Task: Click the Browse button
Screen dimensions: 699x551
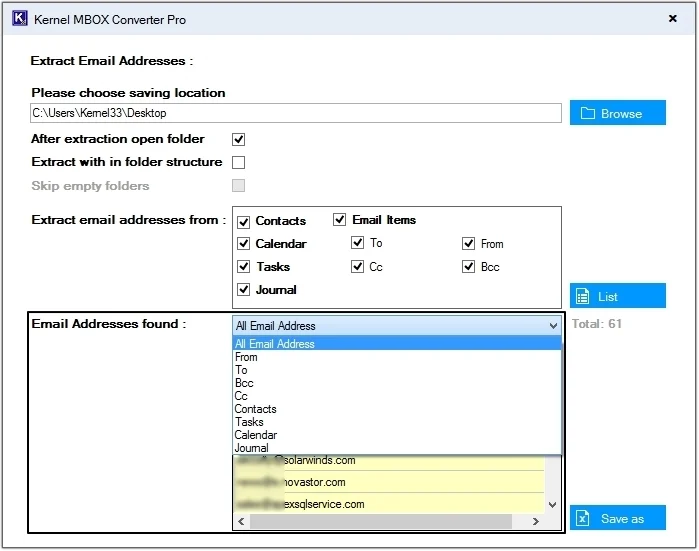Action: coord(617,113)
